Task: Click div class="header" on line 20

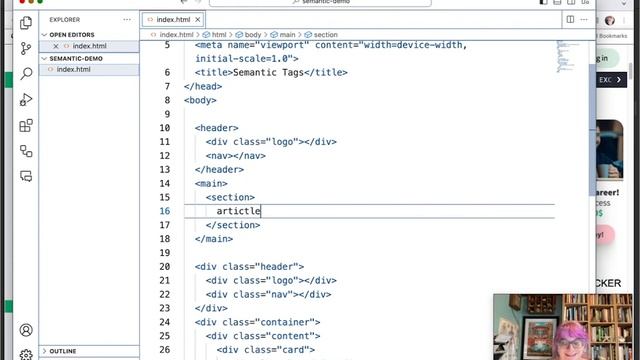Action: [249, 267]
